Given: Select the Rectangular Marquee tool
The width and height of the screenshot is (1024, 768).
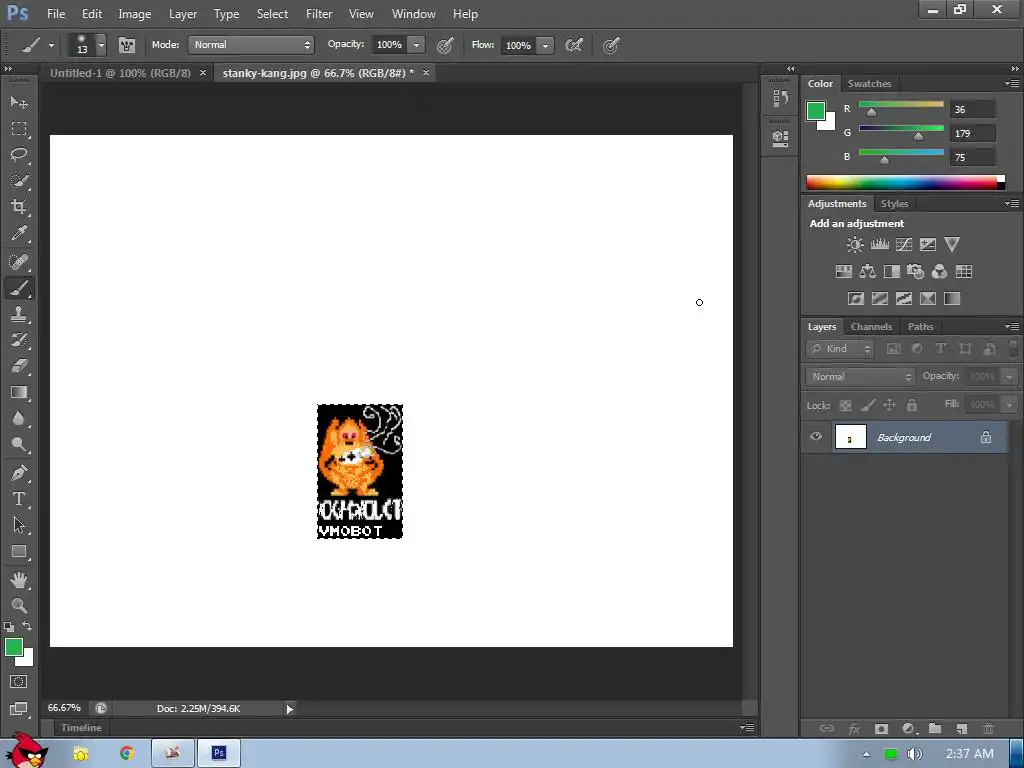Looking at the screenshot, I should pyautogui.click(x=19, y=129).
